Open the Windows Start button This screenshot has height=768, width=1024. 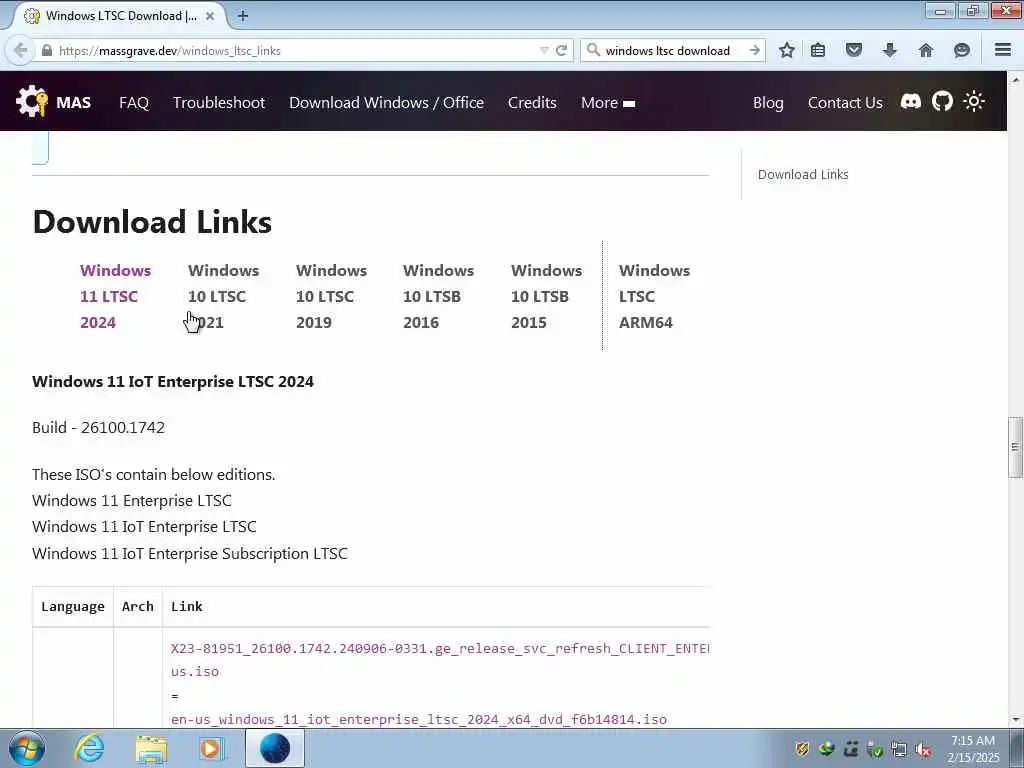click(x=27, y=748)
